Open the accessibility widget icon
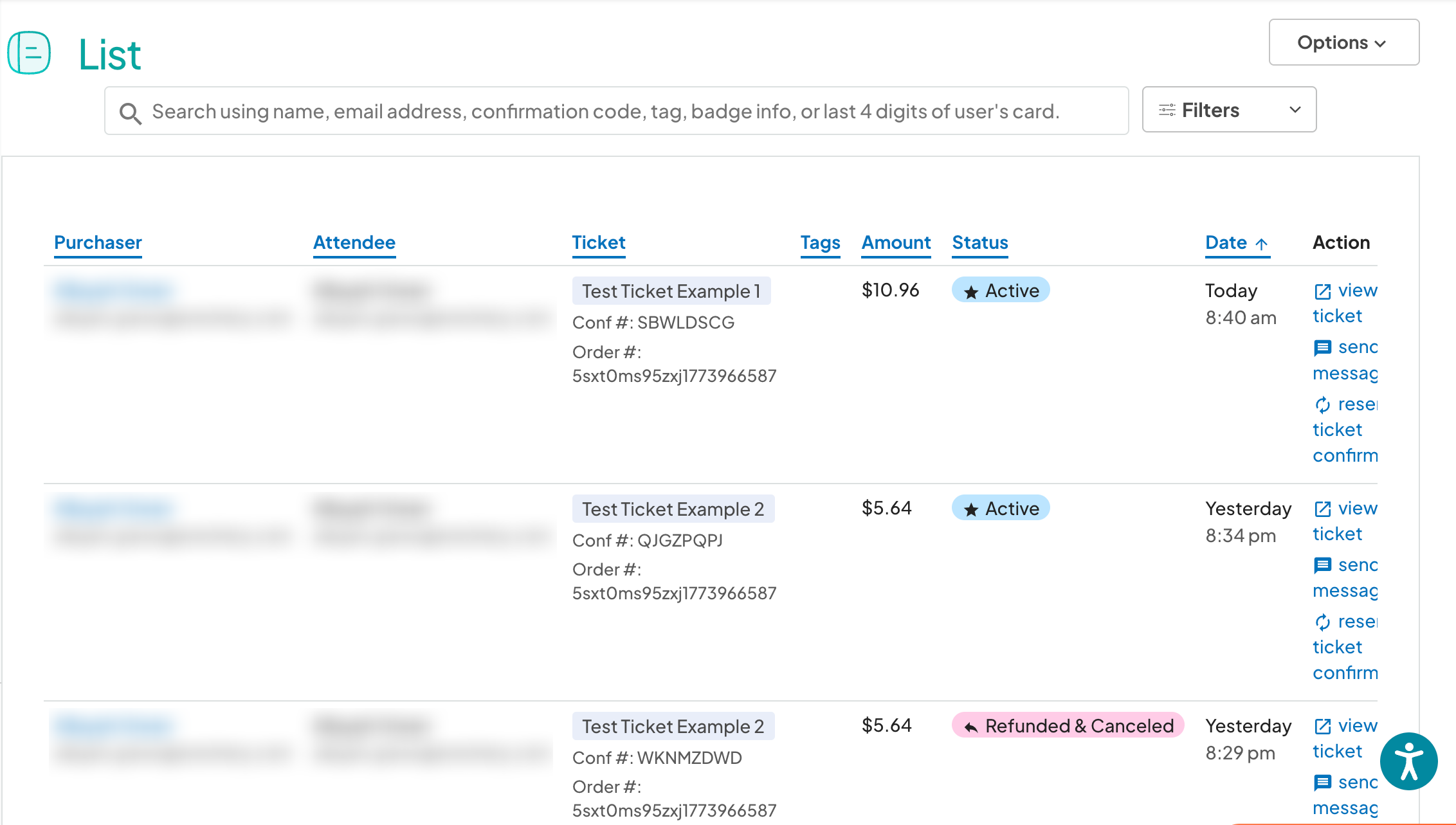This screenshot has width=1456, height=825. tap(1408, 761)
